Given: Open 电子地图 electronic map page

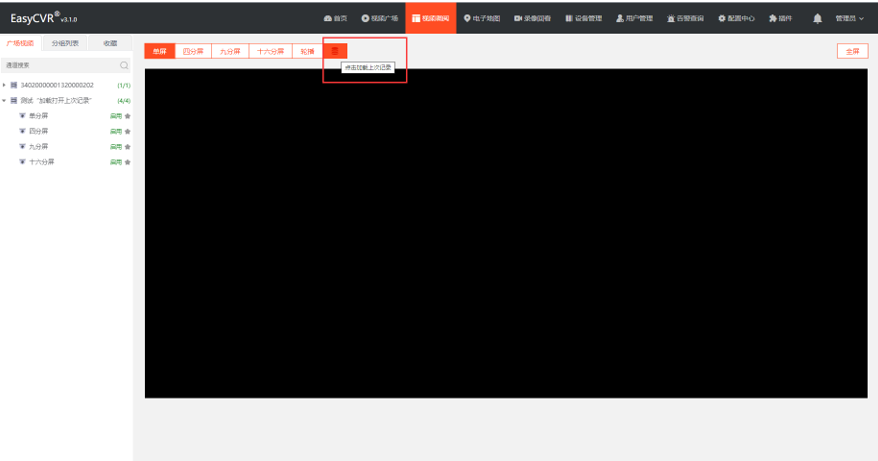Looking at the screenshot, I should pos(482,18).
